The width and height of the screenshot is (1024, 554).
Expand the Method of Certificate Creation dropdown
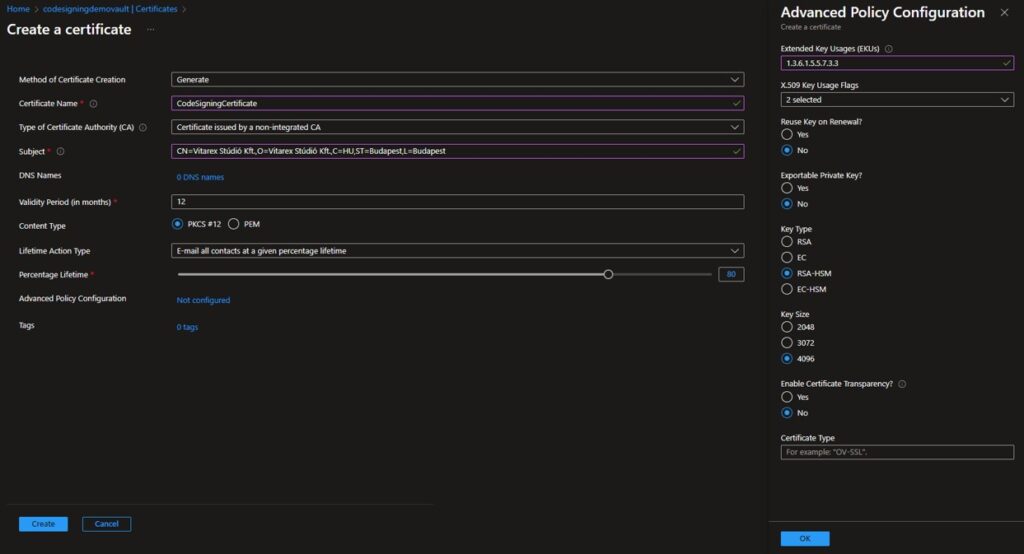(x=457, y=80)
